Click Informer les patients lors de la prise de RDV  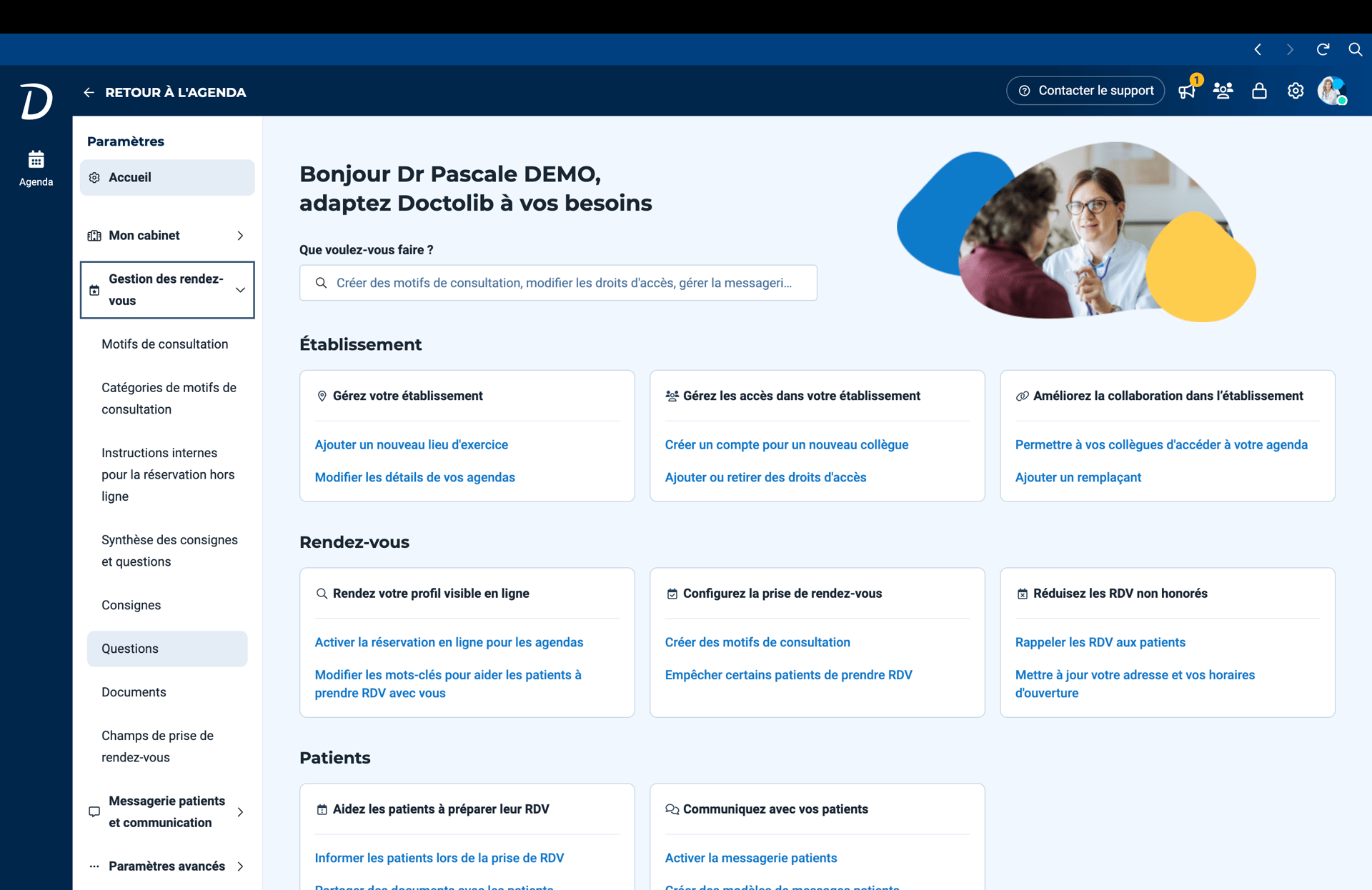[439, 858]
